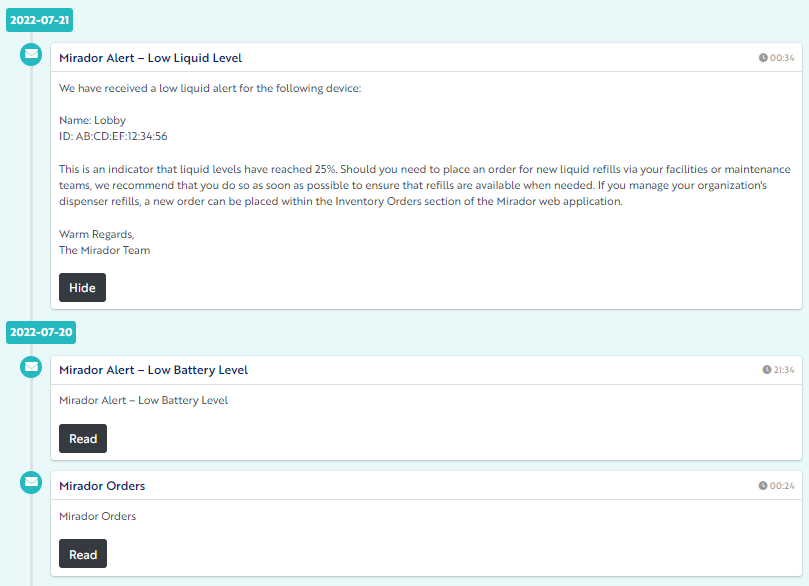Click the clock icon next to 00:24
This screenshot has width=809, height=586.
point(763,486)
